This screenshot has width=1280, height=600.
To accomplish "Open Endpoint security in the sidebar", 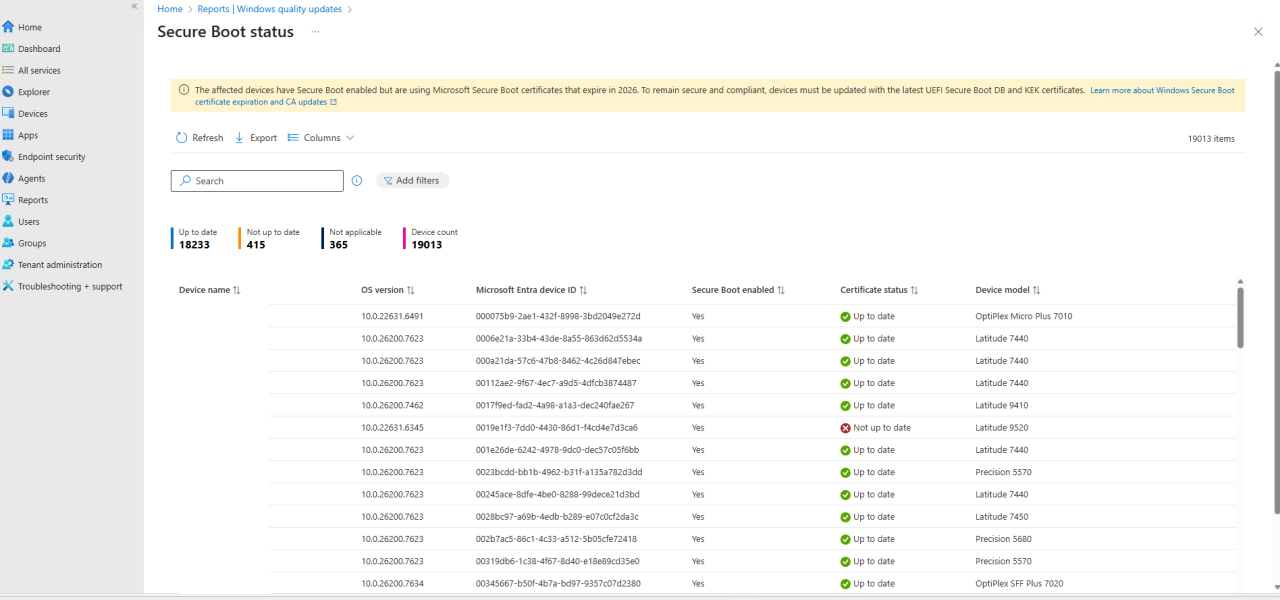I will [51, 157].
